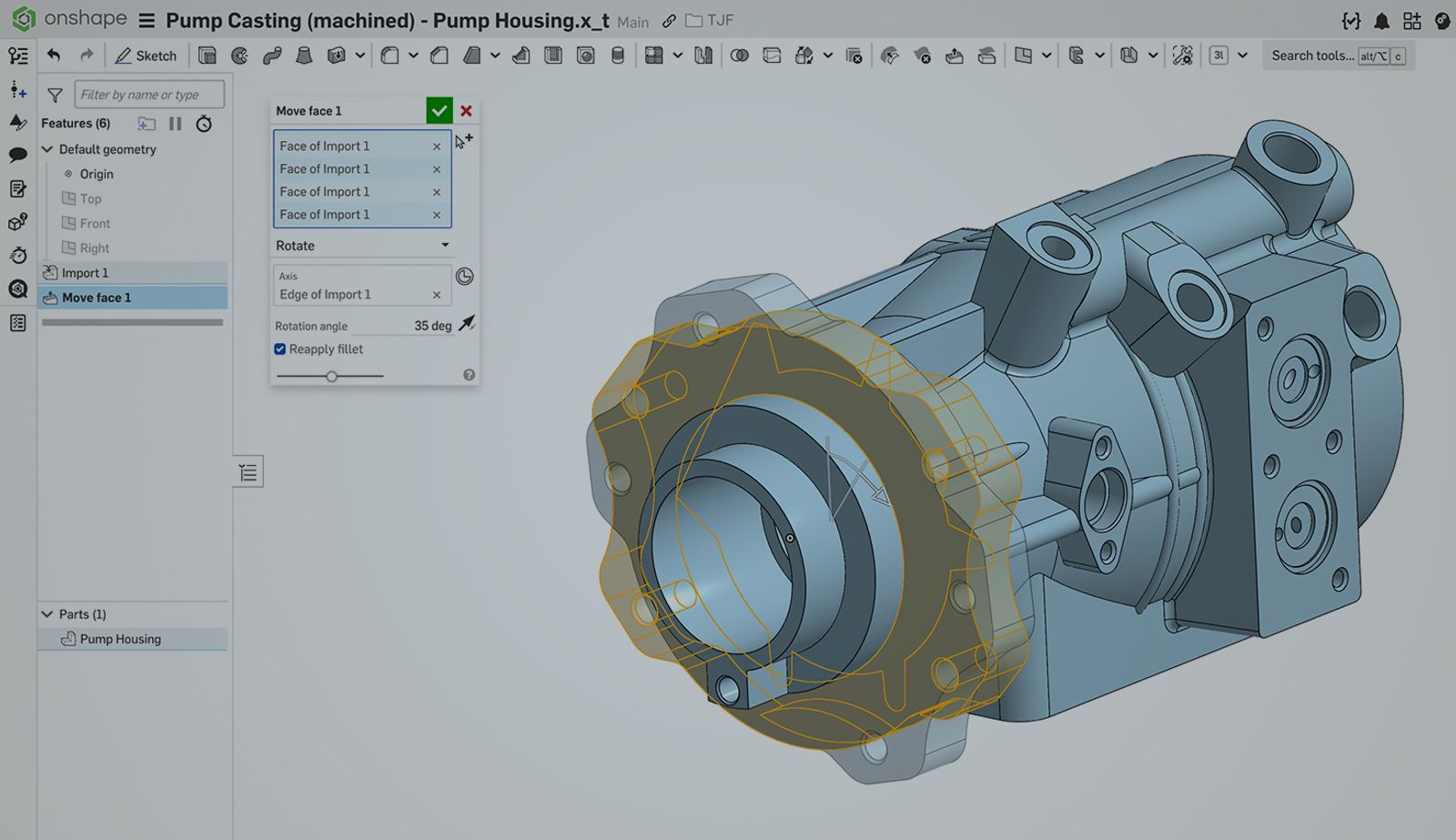Click the Undo arrow

53,56
